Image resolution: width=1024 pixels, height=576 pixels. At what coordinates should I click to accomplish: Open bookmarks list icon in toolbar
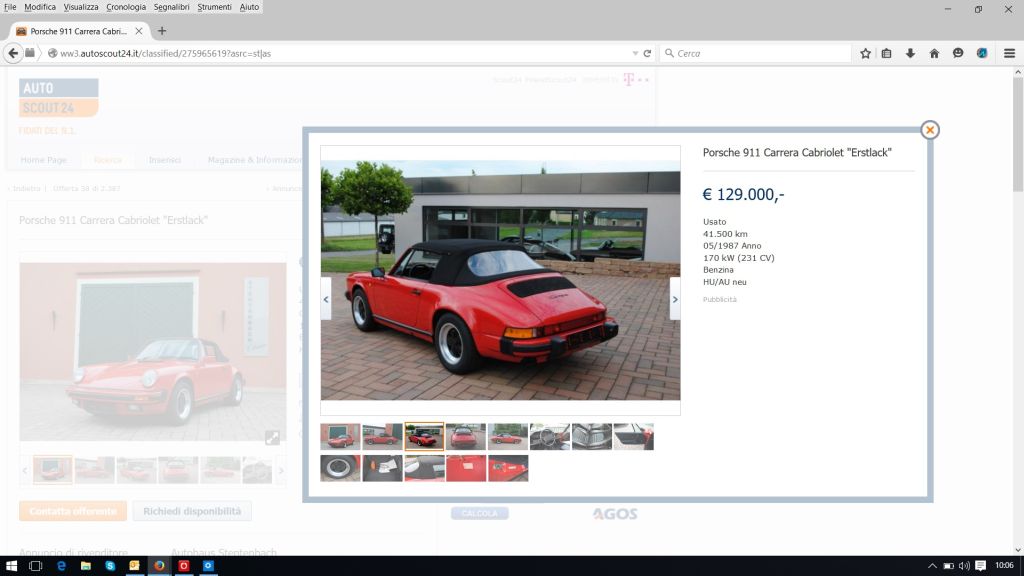tap(886, 54)
